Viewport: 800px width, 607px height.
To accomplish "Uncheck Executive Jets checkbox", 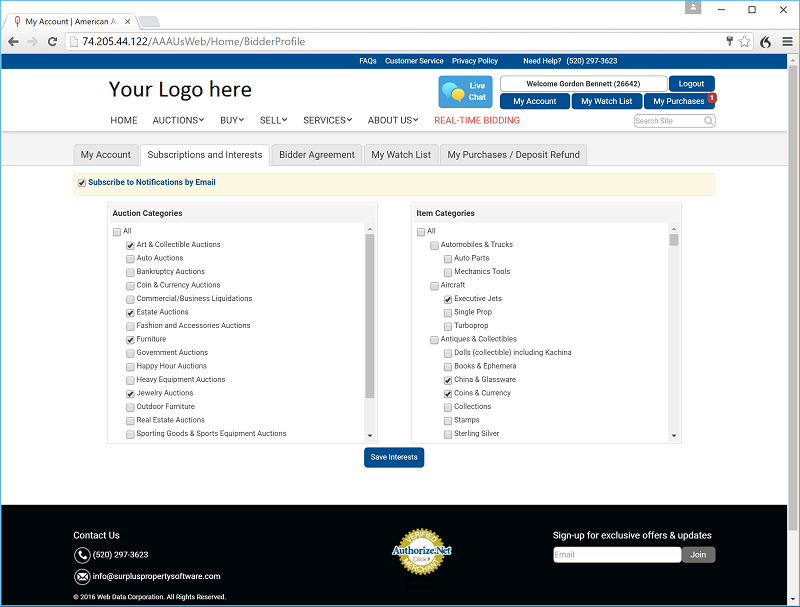I will tap(448, 299).
